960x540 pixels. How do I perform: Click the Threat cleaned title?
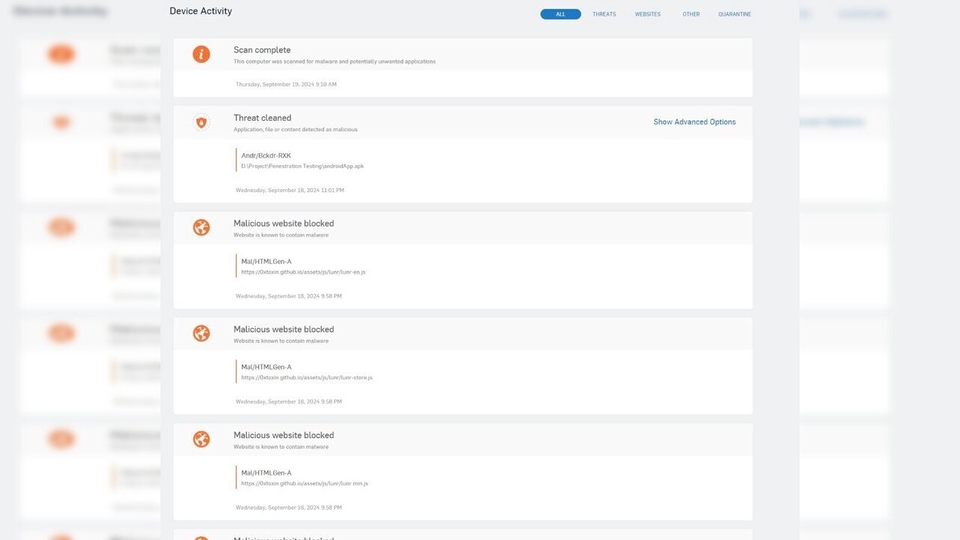[x=262, y=118]
